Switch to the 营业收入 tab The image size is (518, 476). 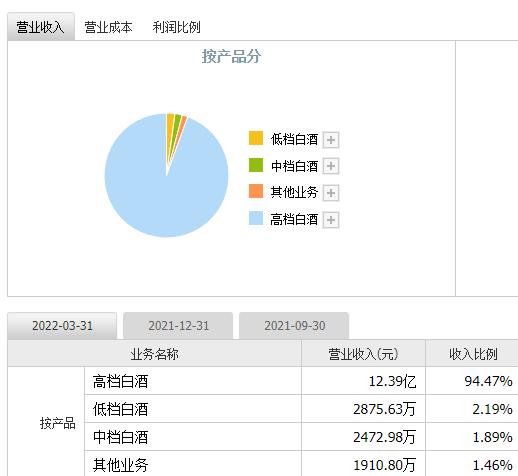pyautogui.click(x=41, y=27)
